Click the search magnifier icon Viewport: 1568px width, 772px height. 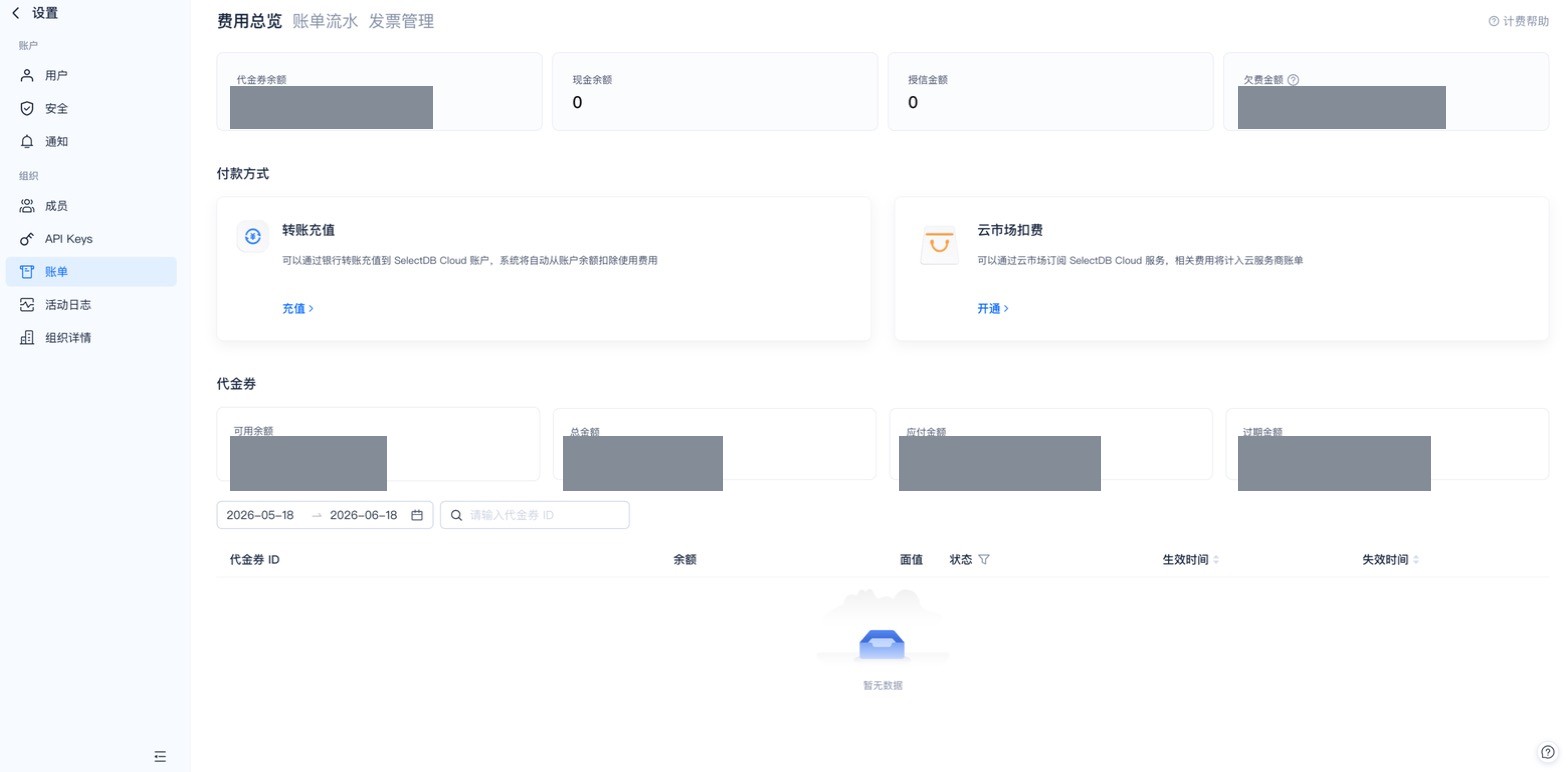point(456,515)
